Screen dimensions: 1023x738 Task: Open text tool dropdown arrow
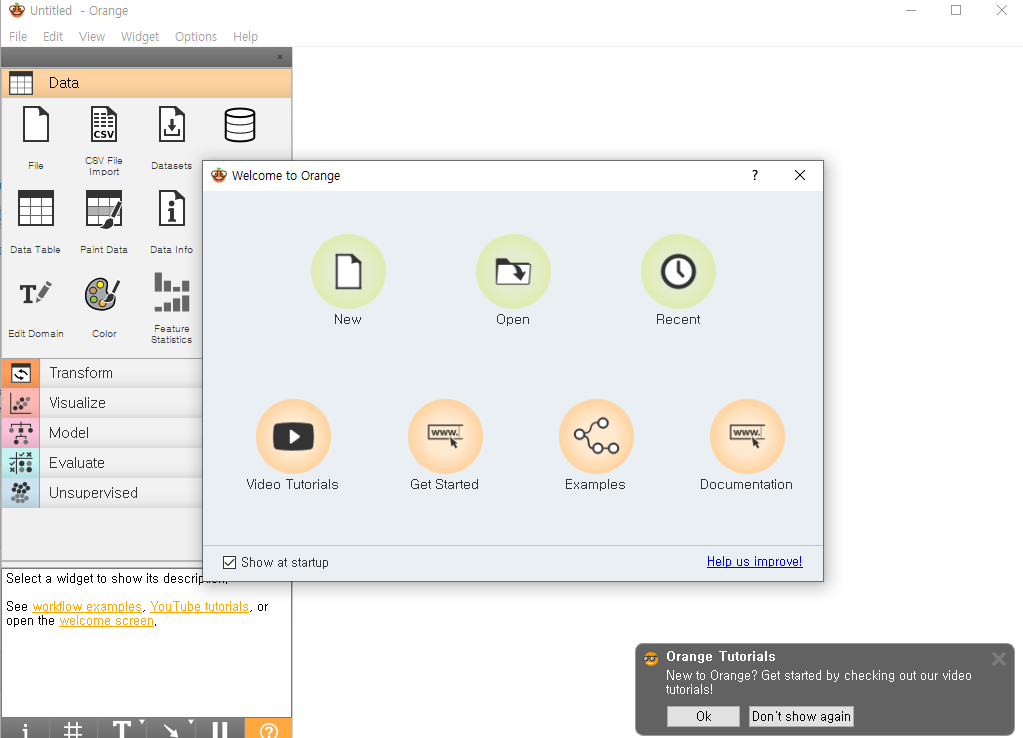coord(142,721)
